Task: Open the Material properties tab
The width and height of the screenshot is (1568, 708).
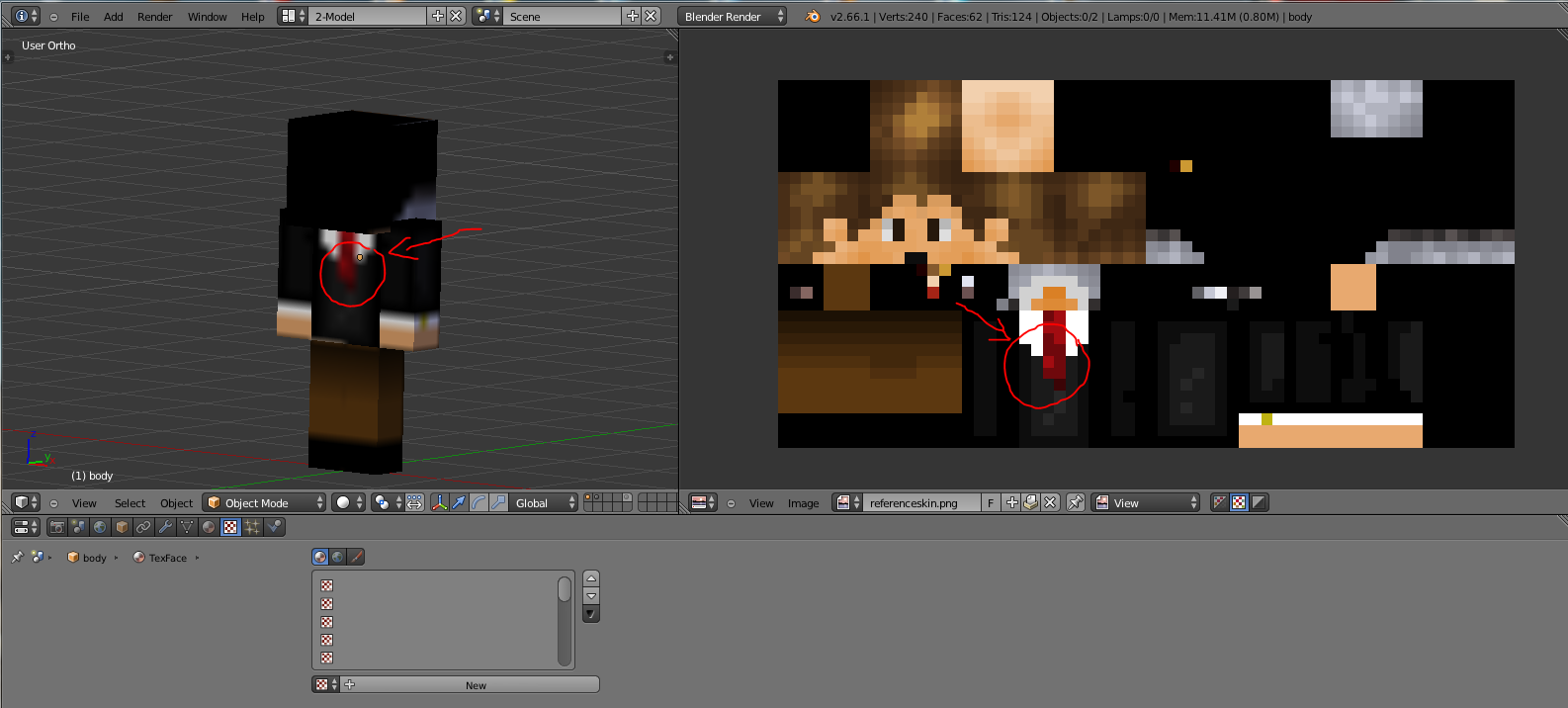Action: click(x=209, y=527)
